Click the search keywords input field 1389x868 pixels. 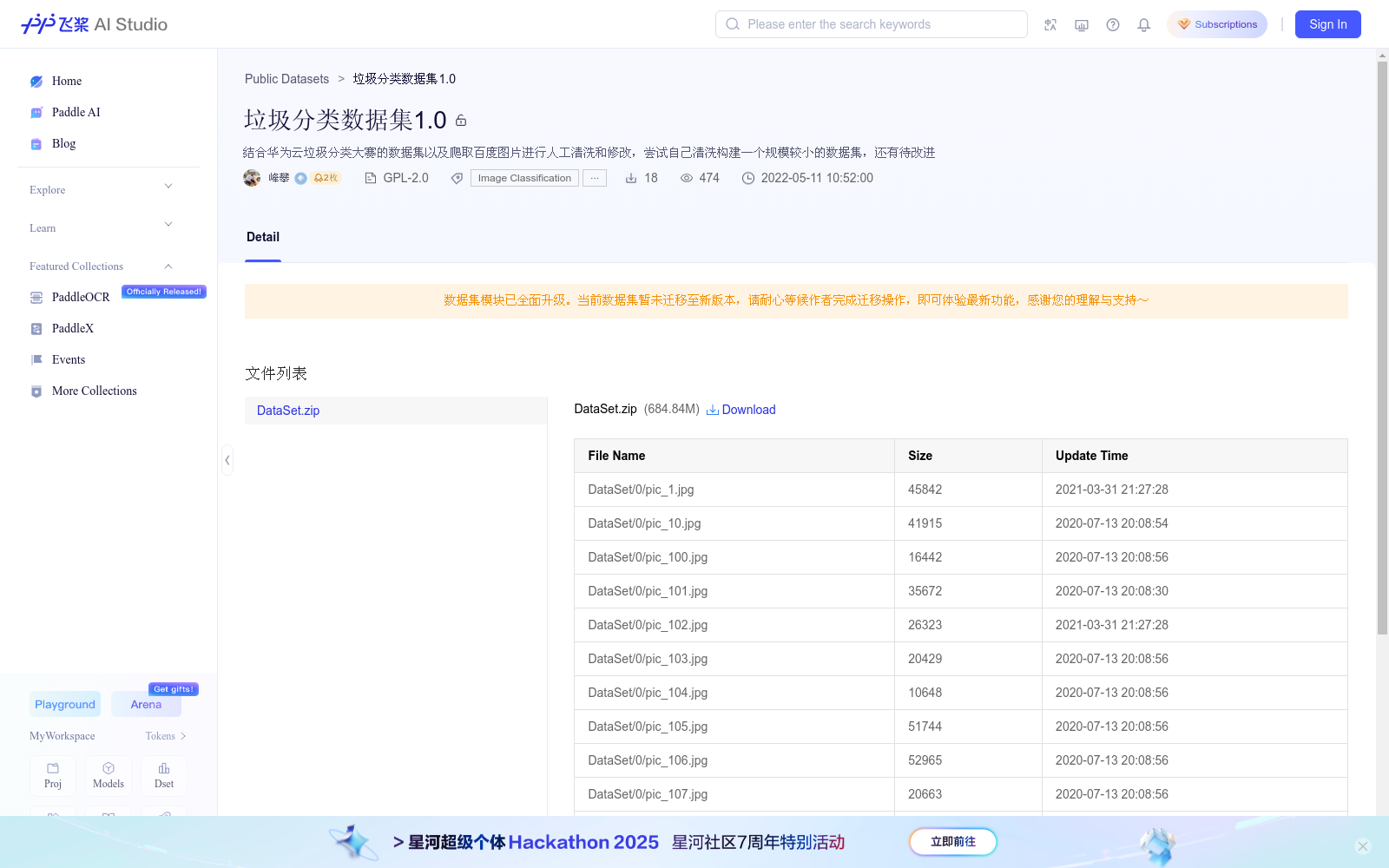click(872, 24)
